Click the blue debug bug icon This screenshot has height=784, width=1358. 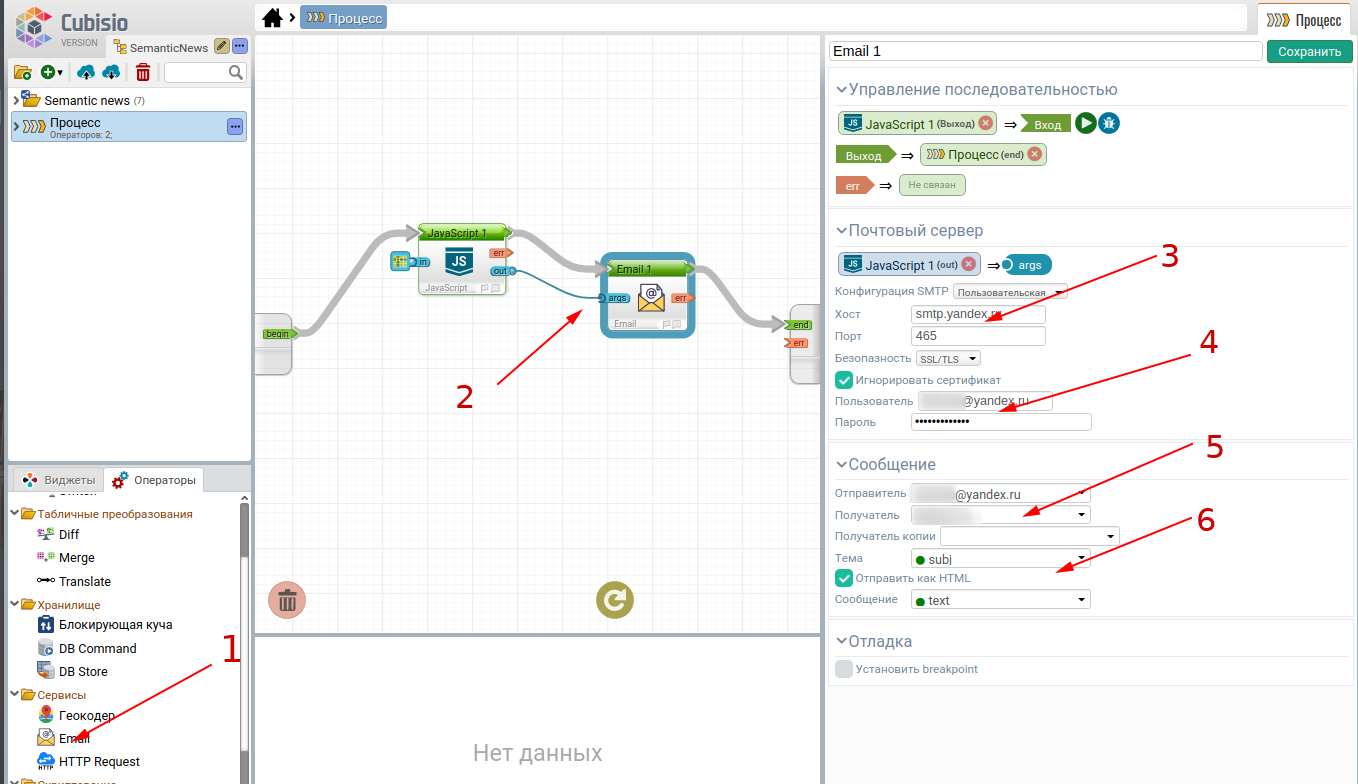tap(1109, 123)
